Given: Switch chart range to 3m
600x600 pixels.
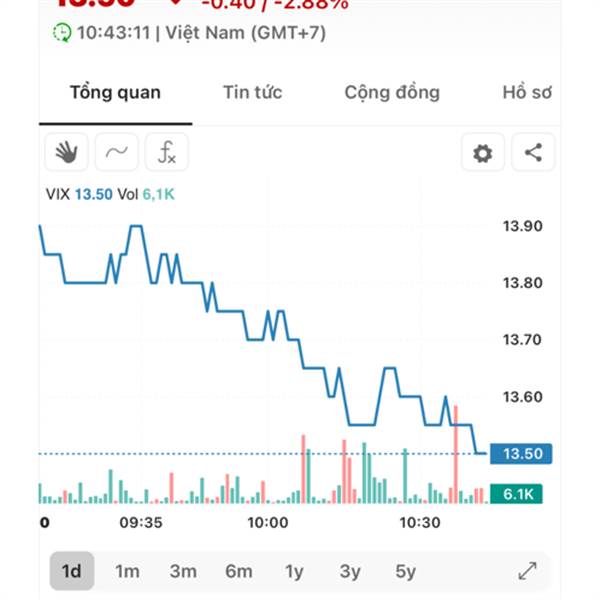Looking at the screenshot, I should [x=183, y=571].
